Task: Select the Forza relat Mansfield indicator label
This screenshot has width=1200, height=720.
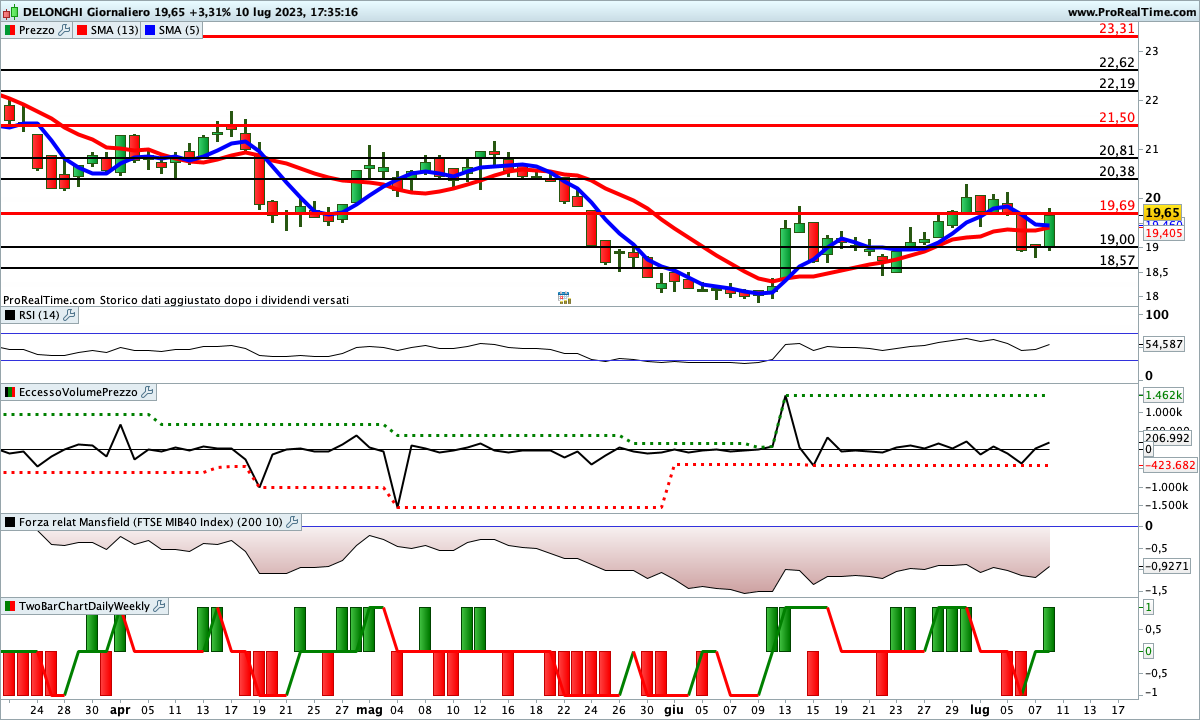Action: 151,521
